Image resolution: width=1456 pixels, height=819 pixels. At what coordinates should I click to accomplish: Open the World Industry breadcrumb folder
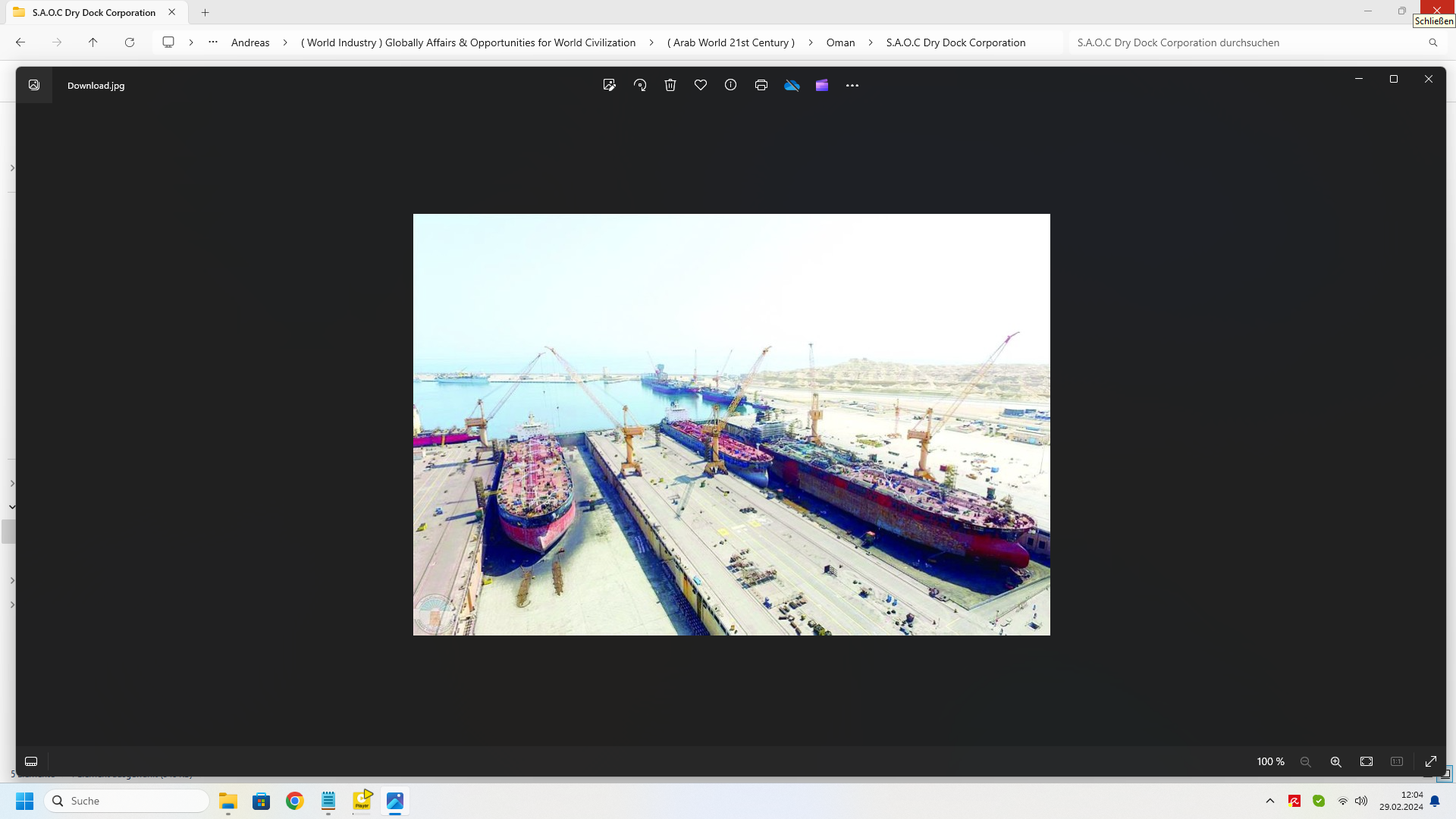pyautogui.click(x=469, y=42)
